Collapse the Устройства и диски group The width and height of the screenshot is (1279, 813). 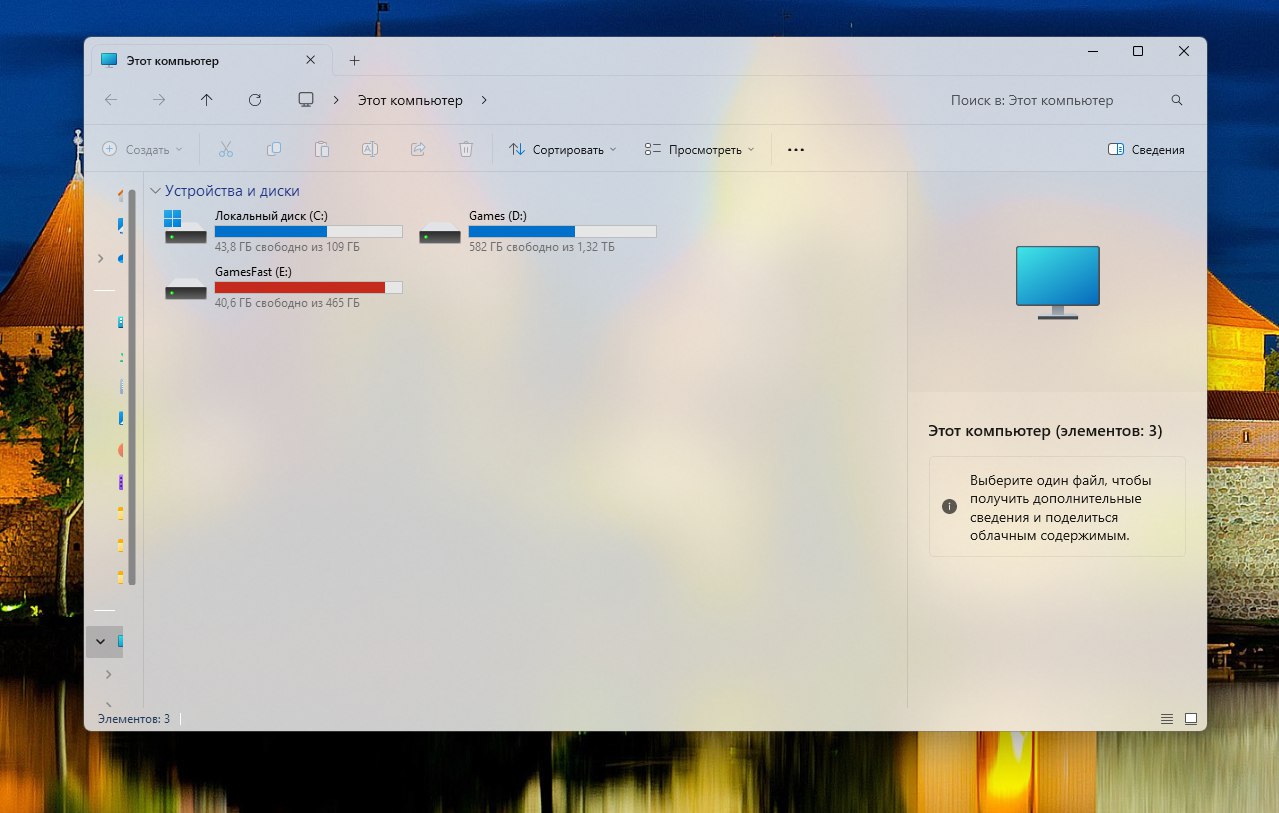tap(155, 191)
